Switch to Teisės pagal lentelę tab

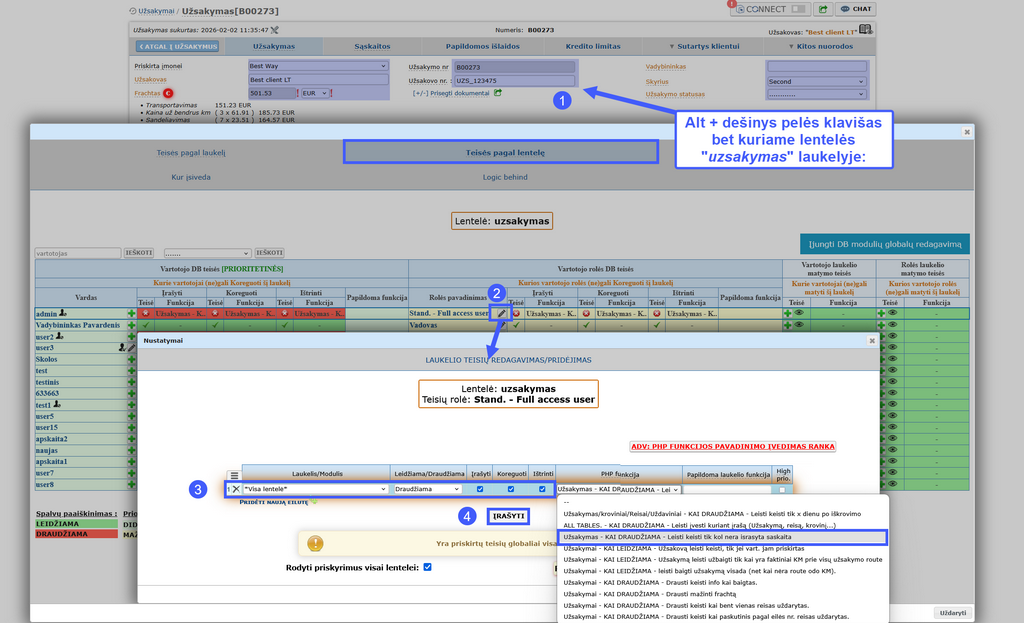(501, 152)
